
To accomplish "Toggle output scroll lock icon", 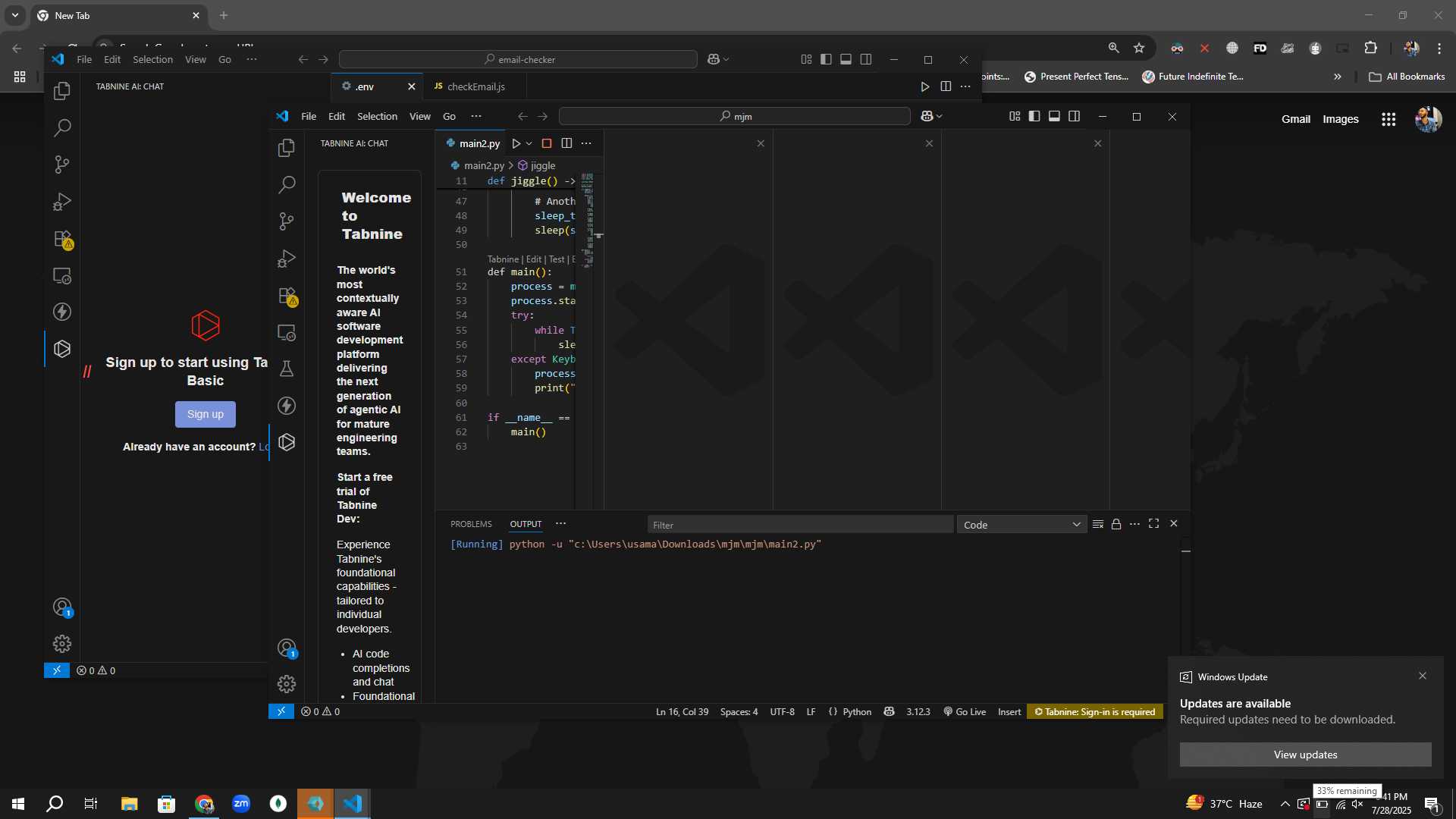I will coord(1116,524).
